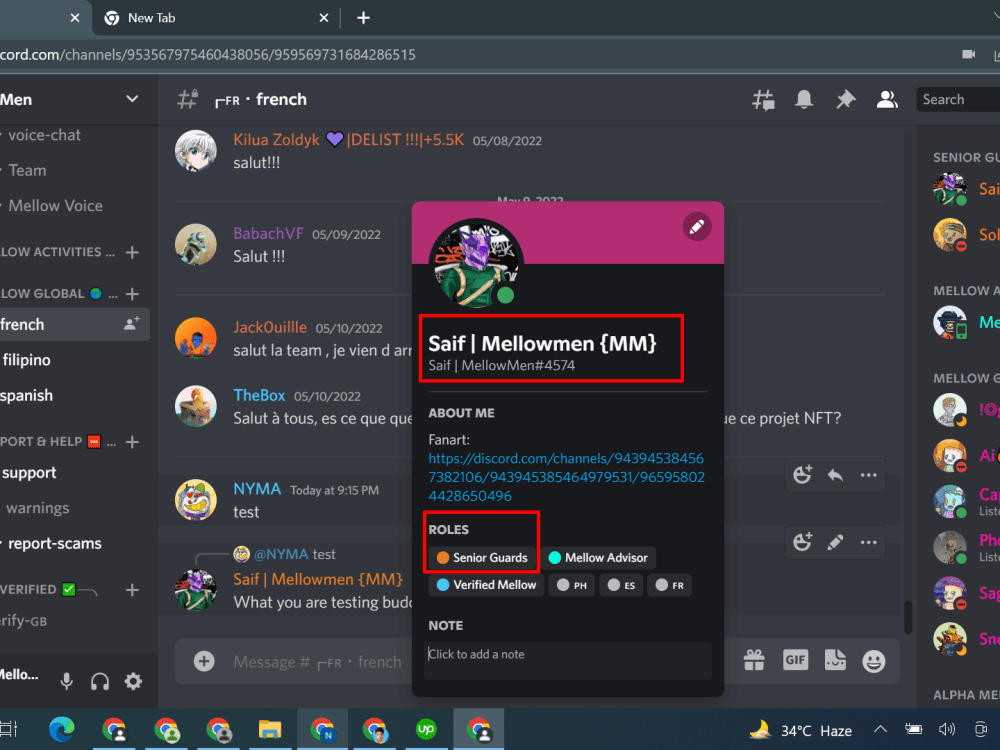Create a channel under MELLOW ACTIVITIES

coord(131,252)
